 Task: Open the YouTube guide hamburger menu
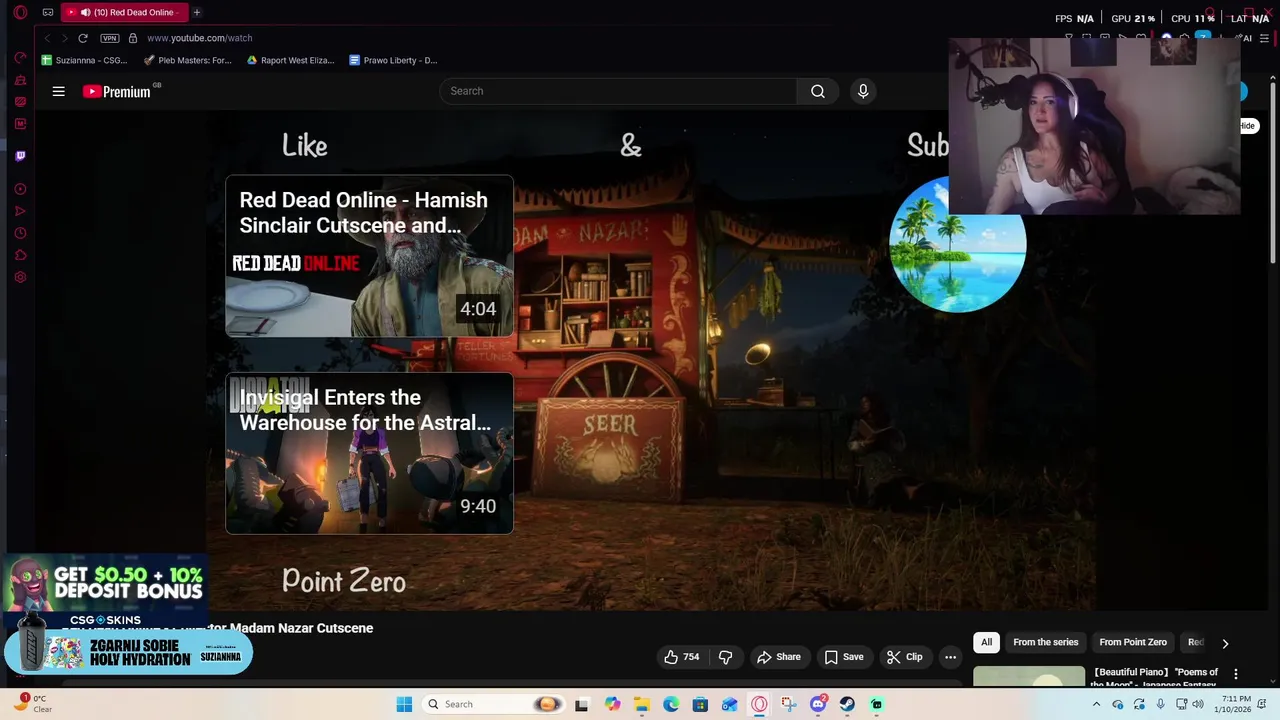pyautogui.click(x=59, y=91)
